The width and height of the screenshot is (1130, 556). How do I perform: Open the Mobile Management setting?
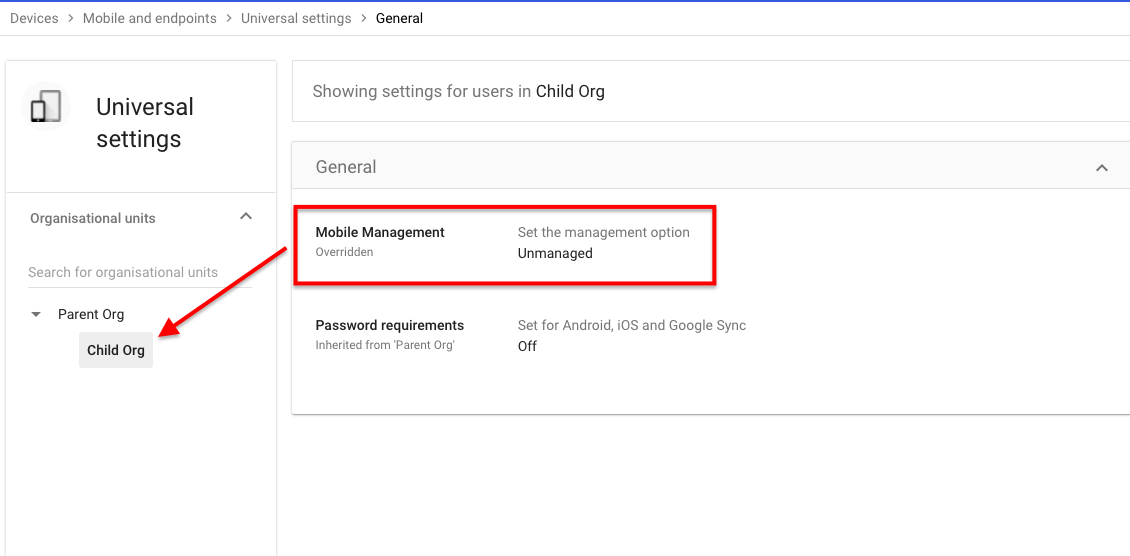pyautogui.click(x=380, y=232)
